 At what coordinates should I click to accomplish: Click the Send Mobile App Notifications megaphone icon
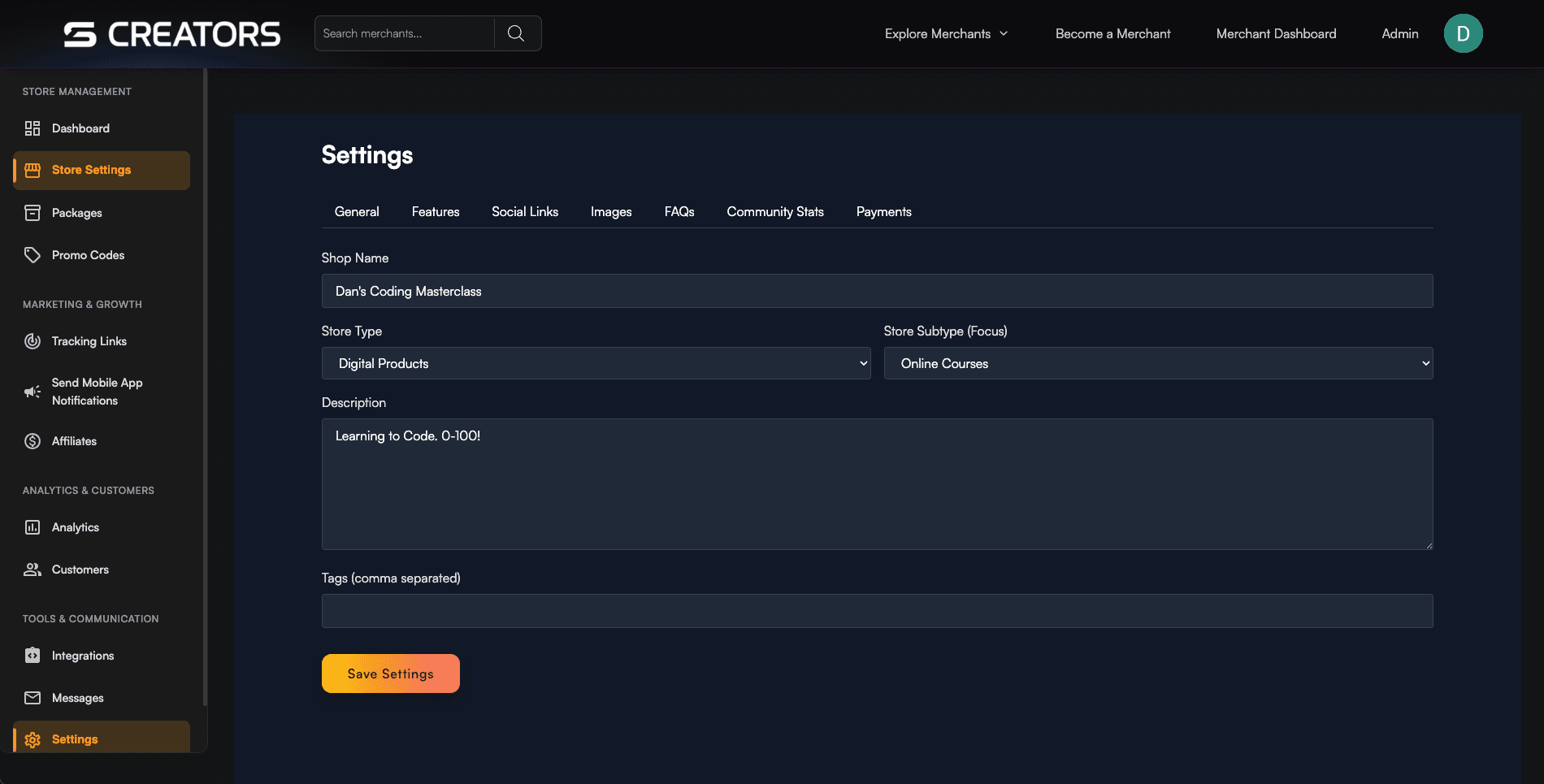pyautogui.click(x=33, y=392)
